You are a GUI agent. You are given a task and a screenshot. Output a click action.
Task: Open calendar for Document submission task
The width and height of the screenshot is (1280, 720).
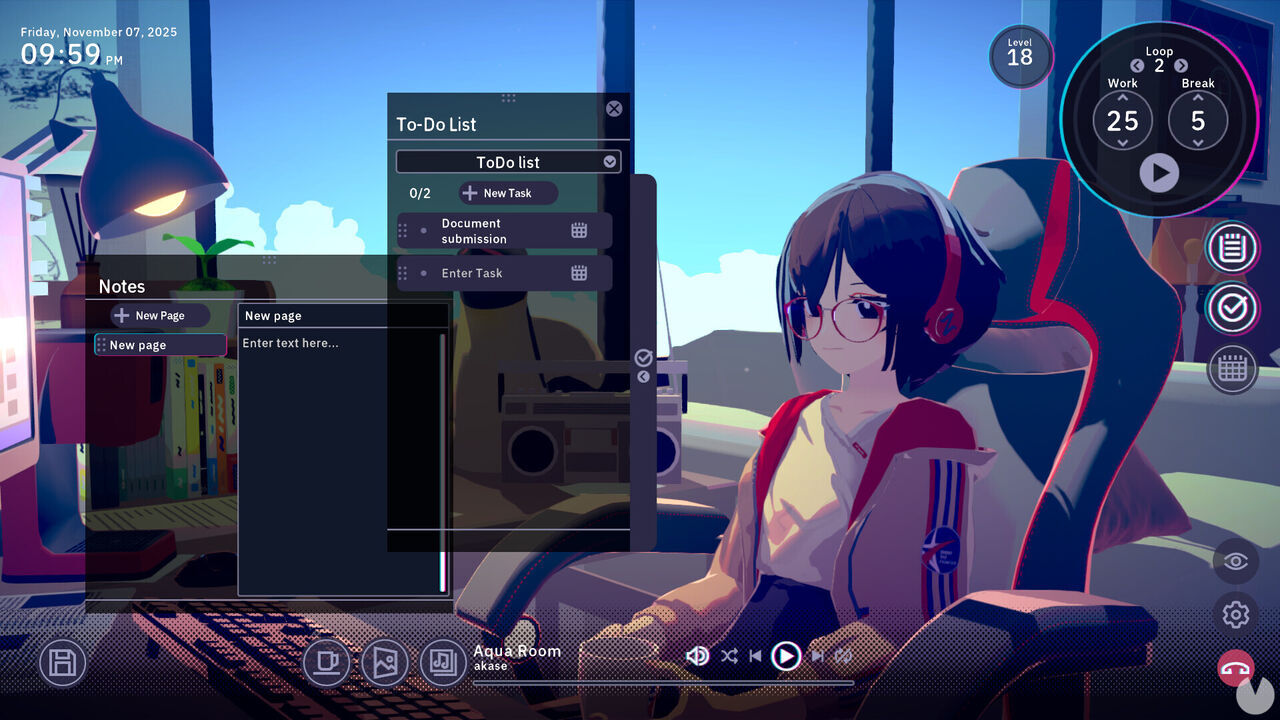tap(579, 231)
